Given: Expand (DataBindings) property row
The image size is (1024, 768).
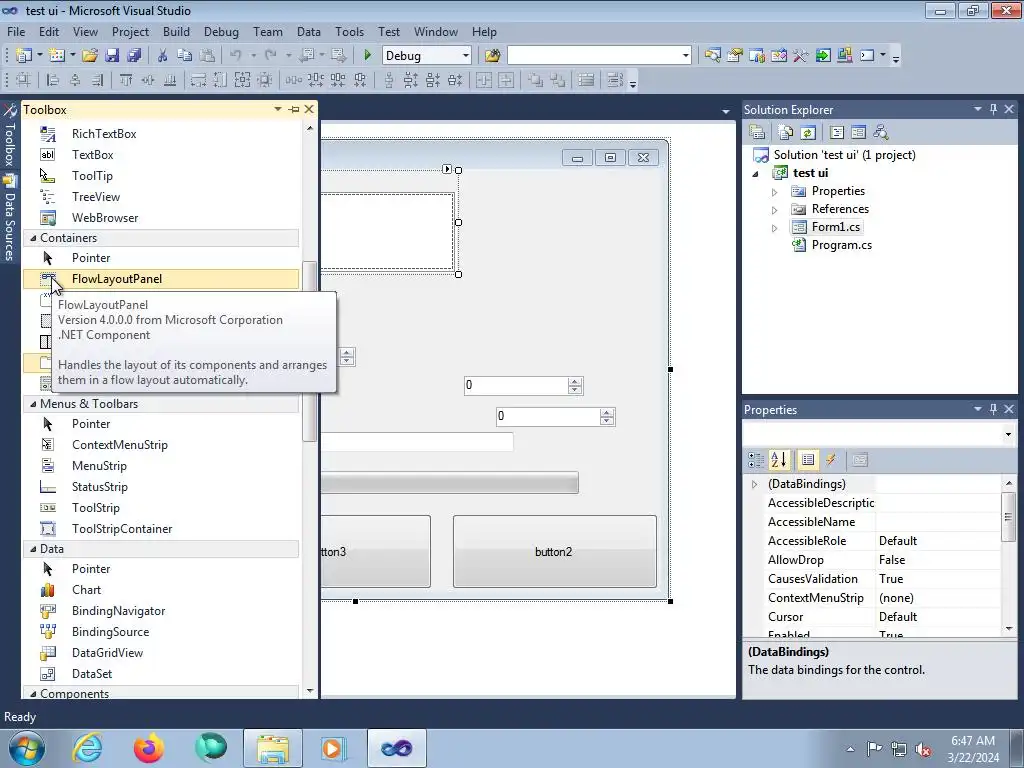Looking at the screenshot, I should click(754, 484).
